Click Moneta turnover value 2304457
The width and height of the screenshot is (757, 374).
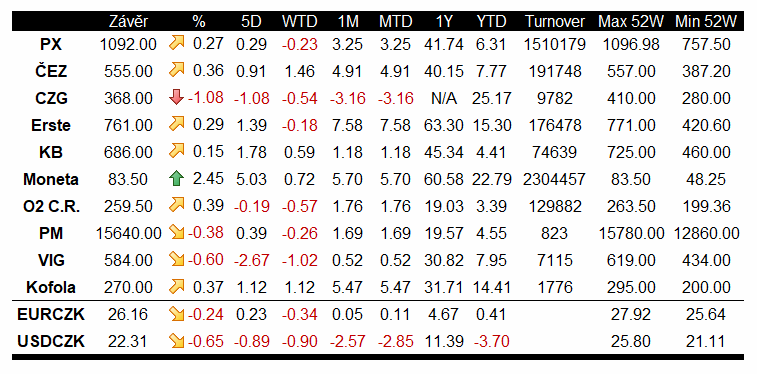[554, 180]
